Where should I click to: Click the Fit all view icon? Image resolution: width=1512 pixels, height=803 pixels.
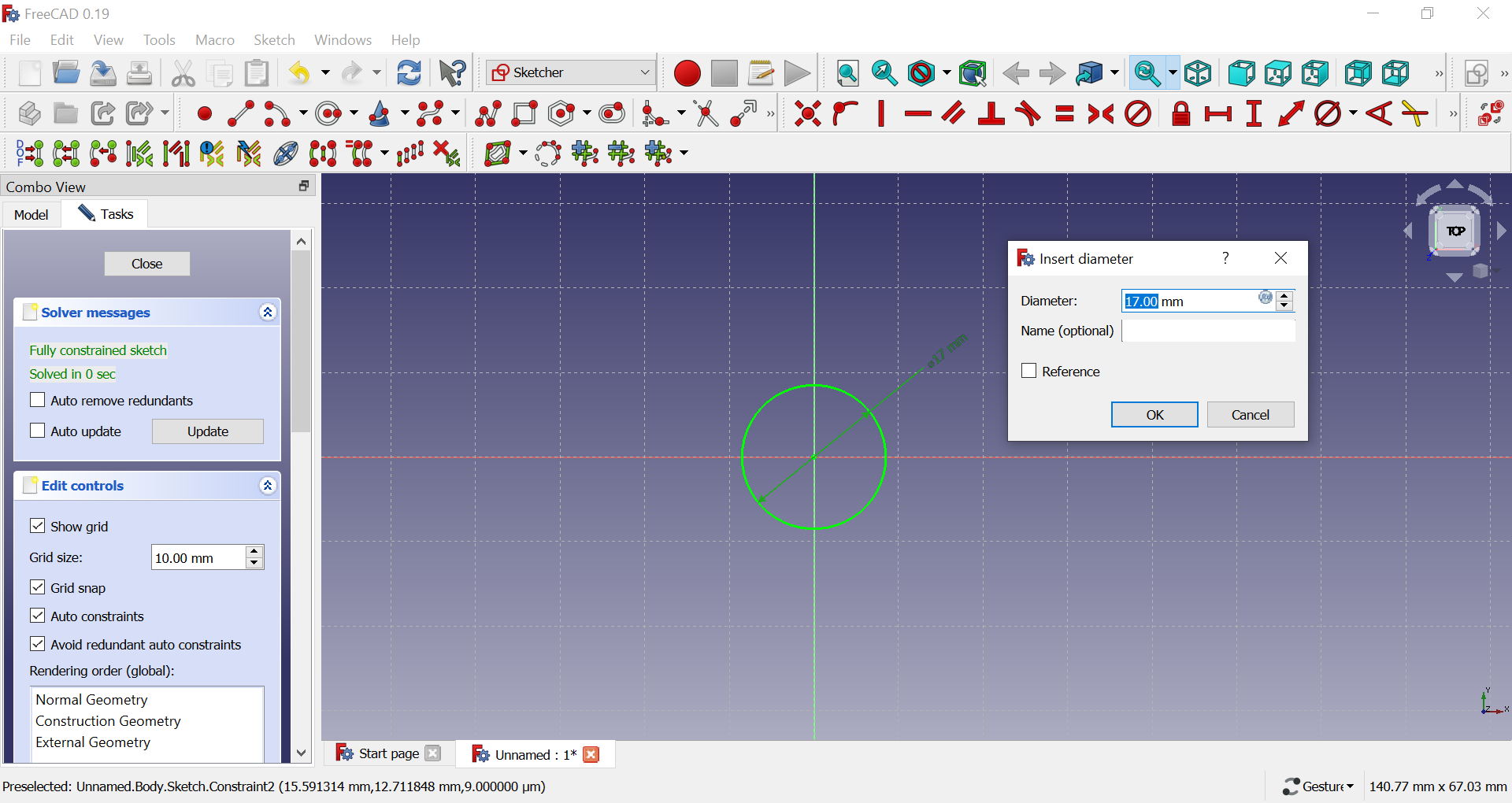pyautogui.click(x=847, y=73)
